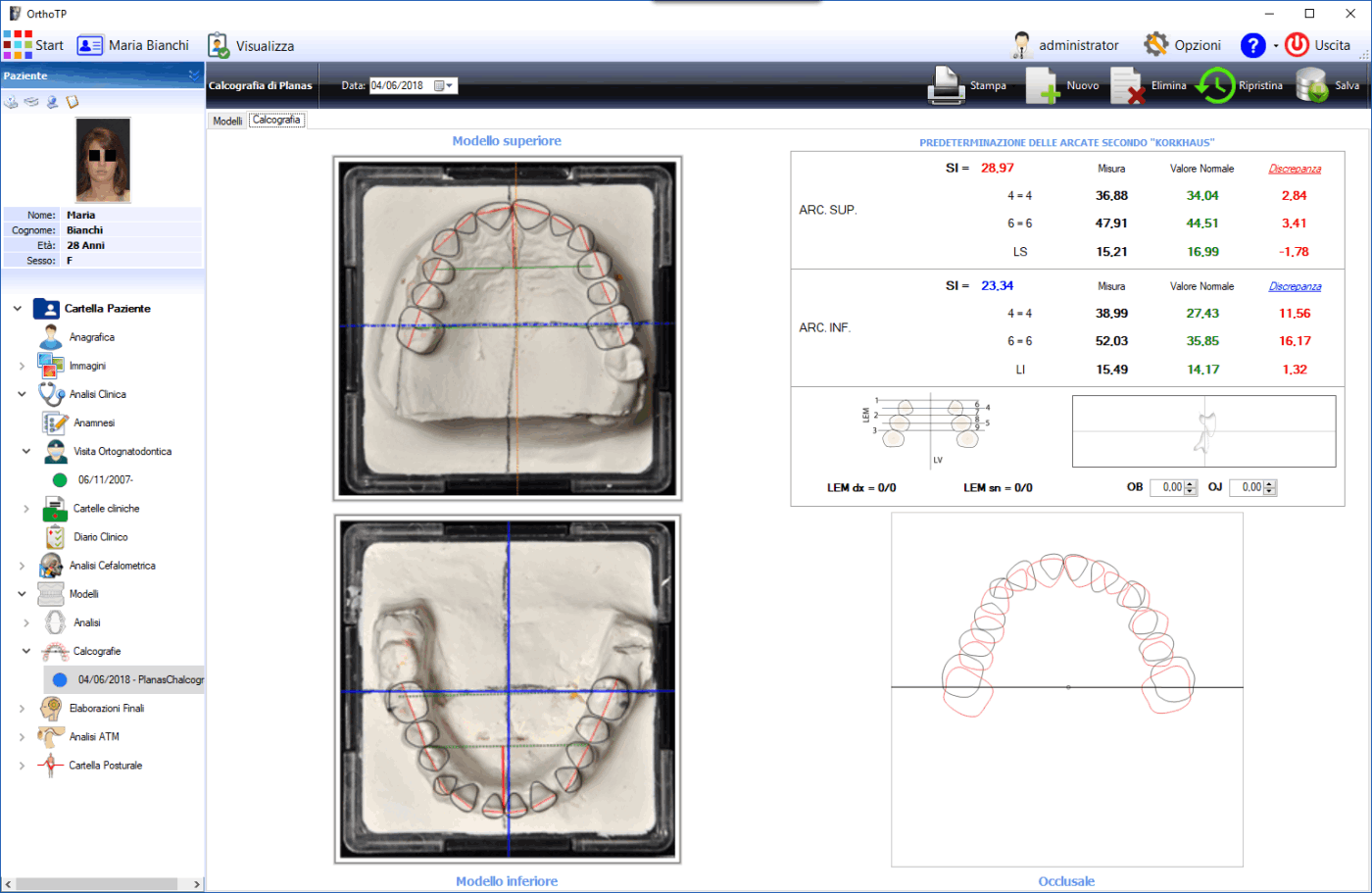The image size is (1372, 893).
Task: Click the OB value input field
Action: coord(1166,487)
